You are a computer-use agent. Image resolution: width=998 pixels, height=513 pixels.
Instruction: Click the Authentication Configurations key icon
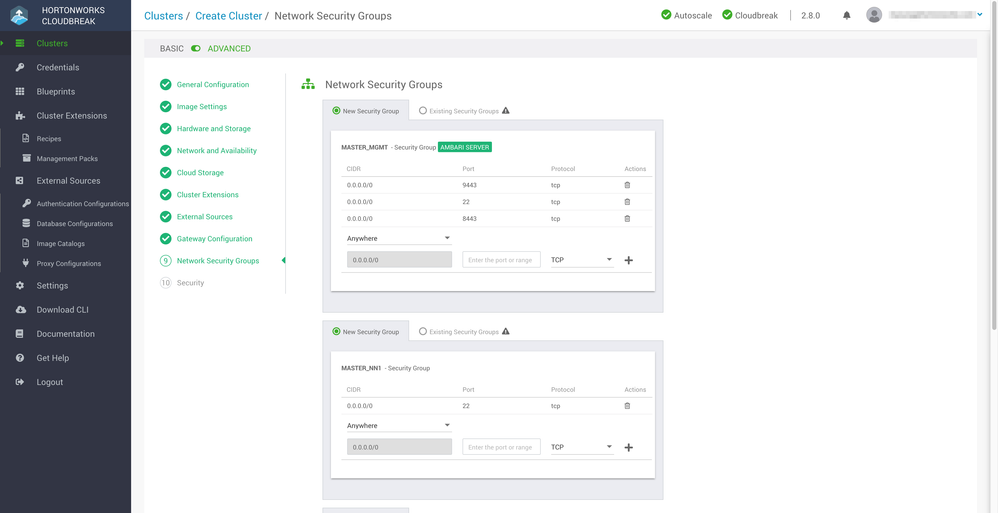point(26,204)
